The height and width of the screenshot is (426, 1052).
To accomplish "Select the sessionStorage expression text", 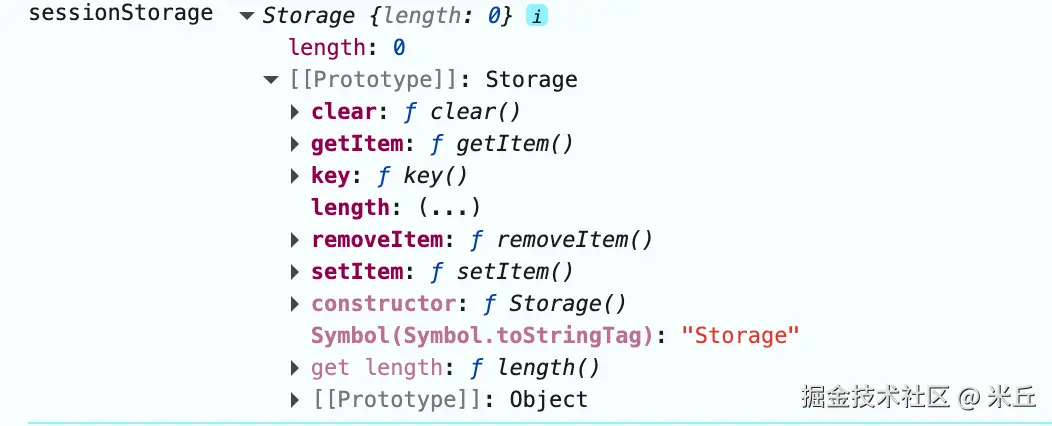I will tap(121, 13).
